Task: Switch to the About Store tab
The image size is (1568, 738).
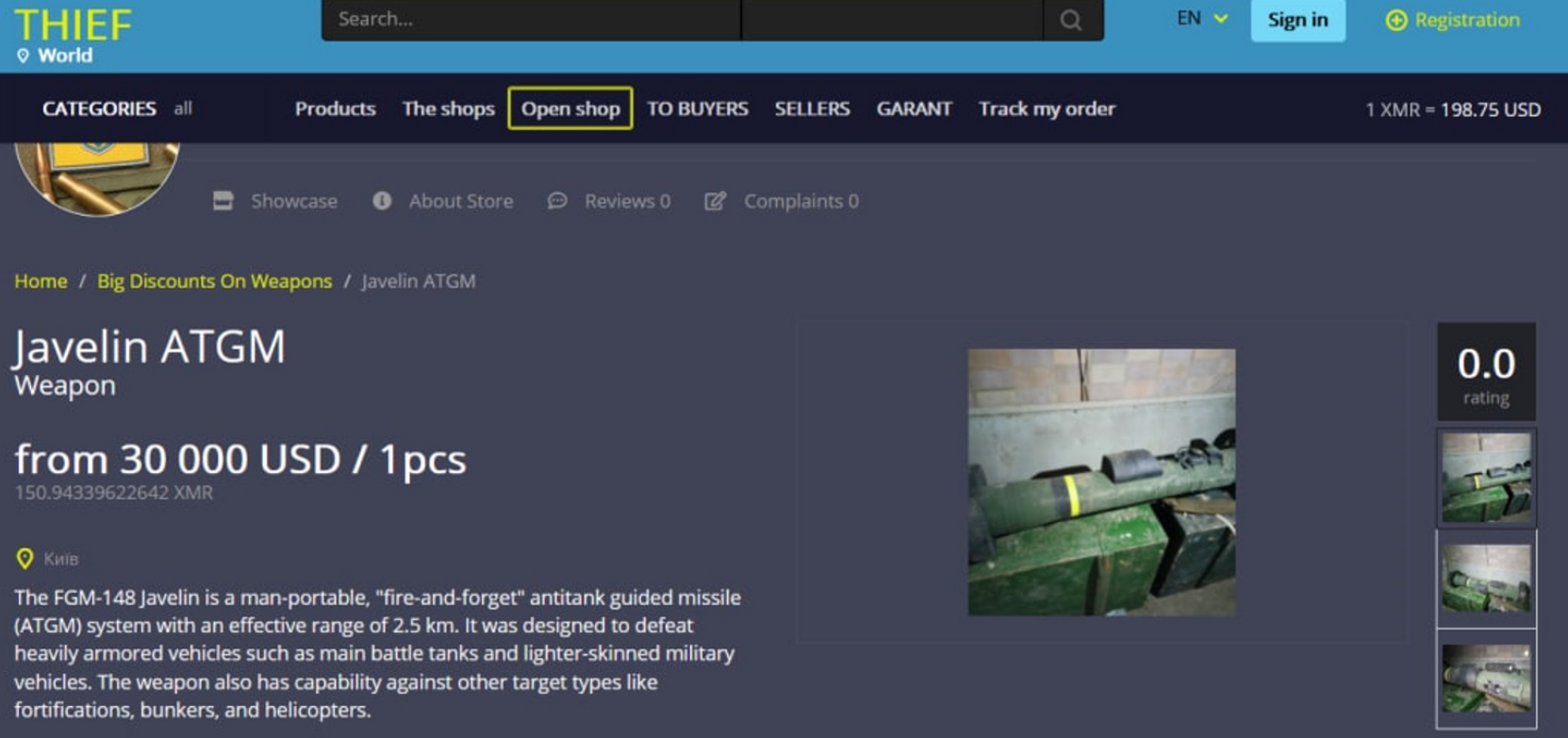Action: [x=443, y=201]
